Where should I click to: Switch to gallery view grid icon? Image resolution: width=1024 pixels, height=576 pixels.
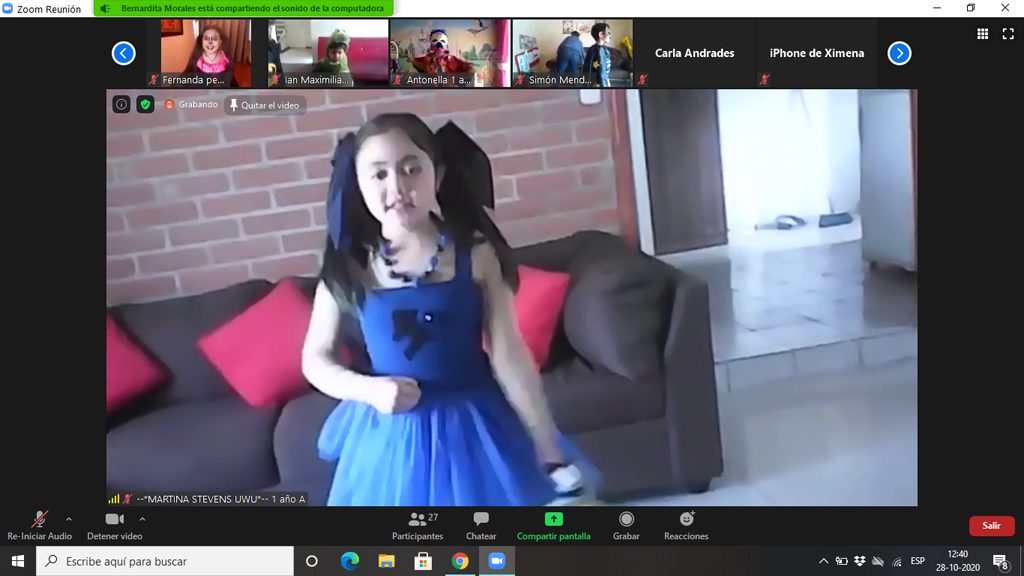[x=982, y=33]
